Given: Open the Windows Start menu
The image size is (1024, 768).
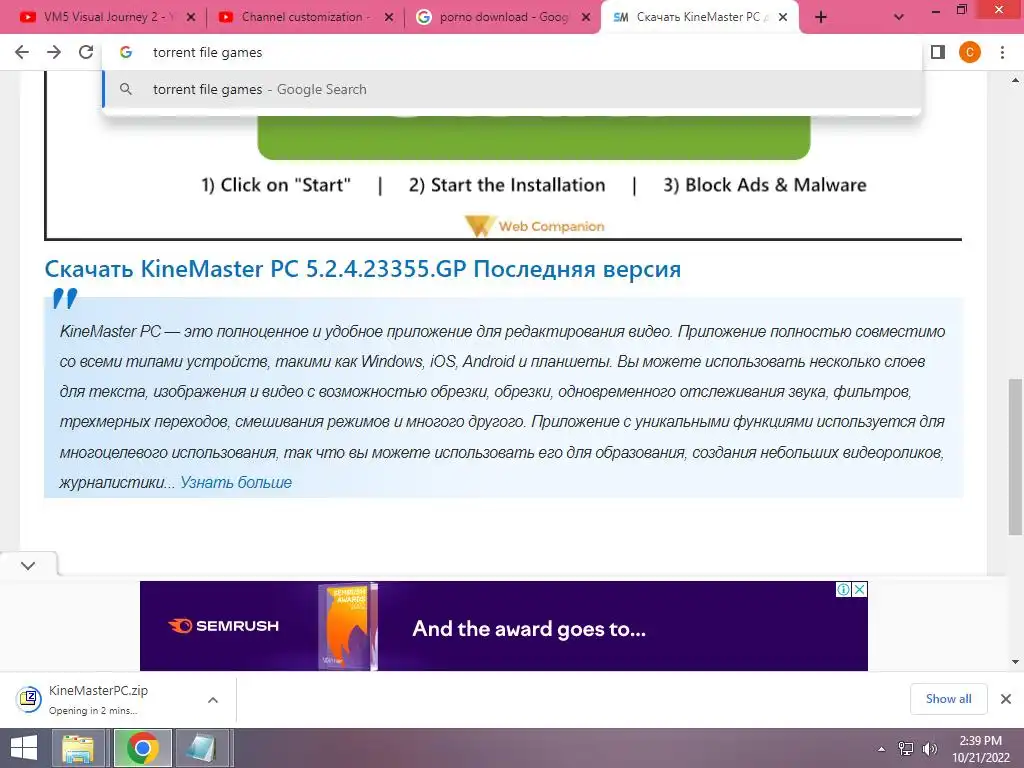Looking at the screenshot, I should click(24, 748).
